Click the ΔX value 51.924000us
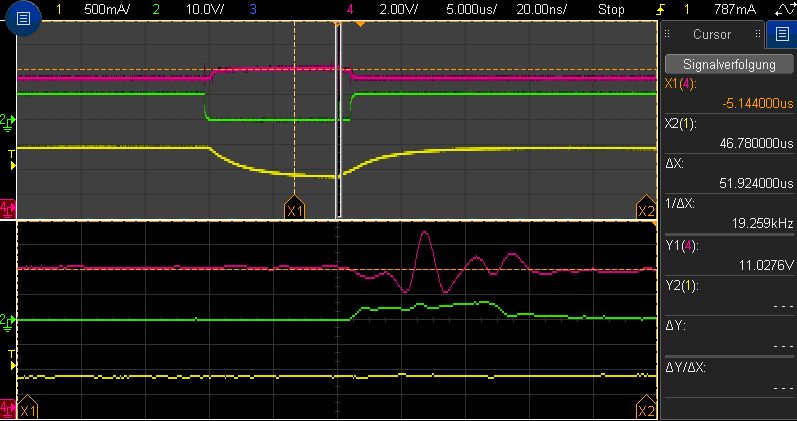This screenshot has width=797, height=421. click(x=756, y=183)
